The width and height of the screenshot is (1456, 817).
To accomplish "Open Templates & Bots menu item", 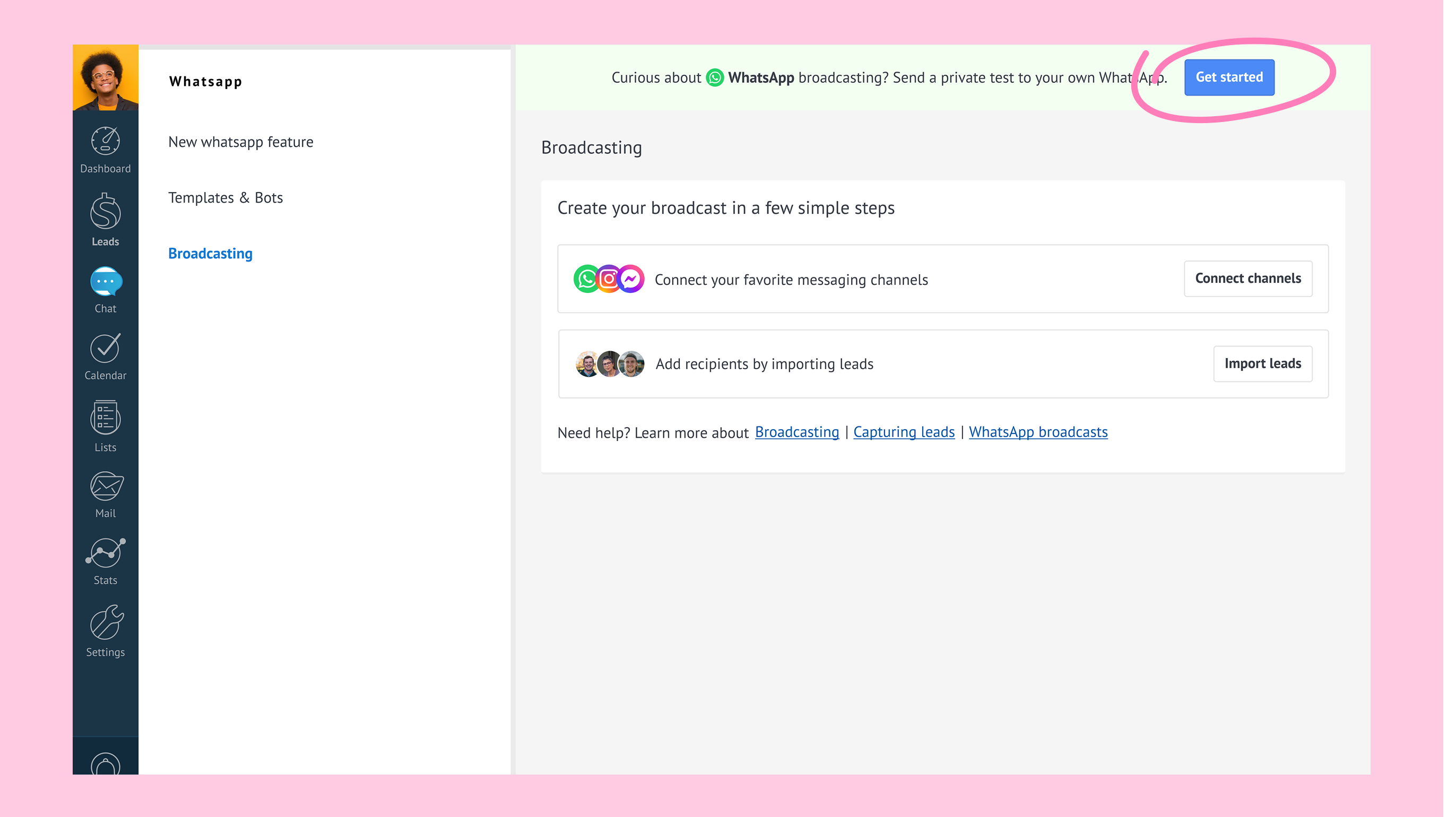I will [x=225, y=198].
